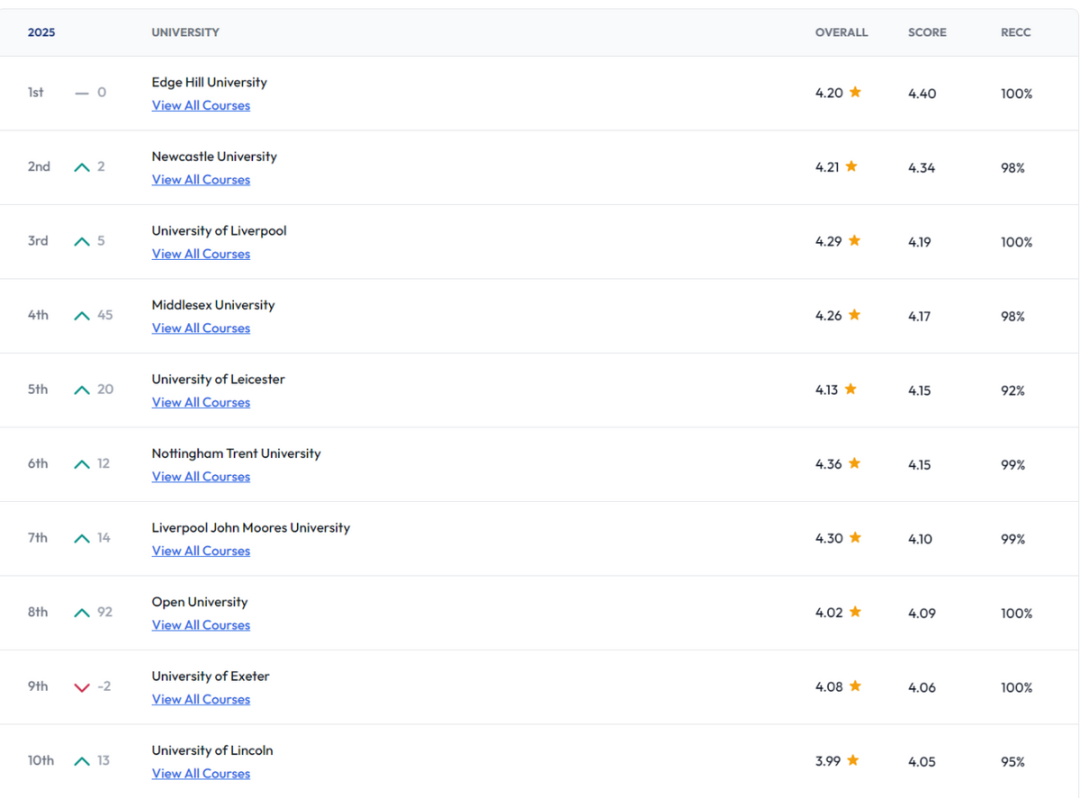Select the Nottingham Trent University name

point(236,454)
